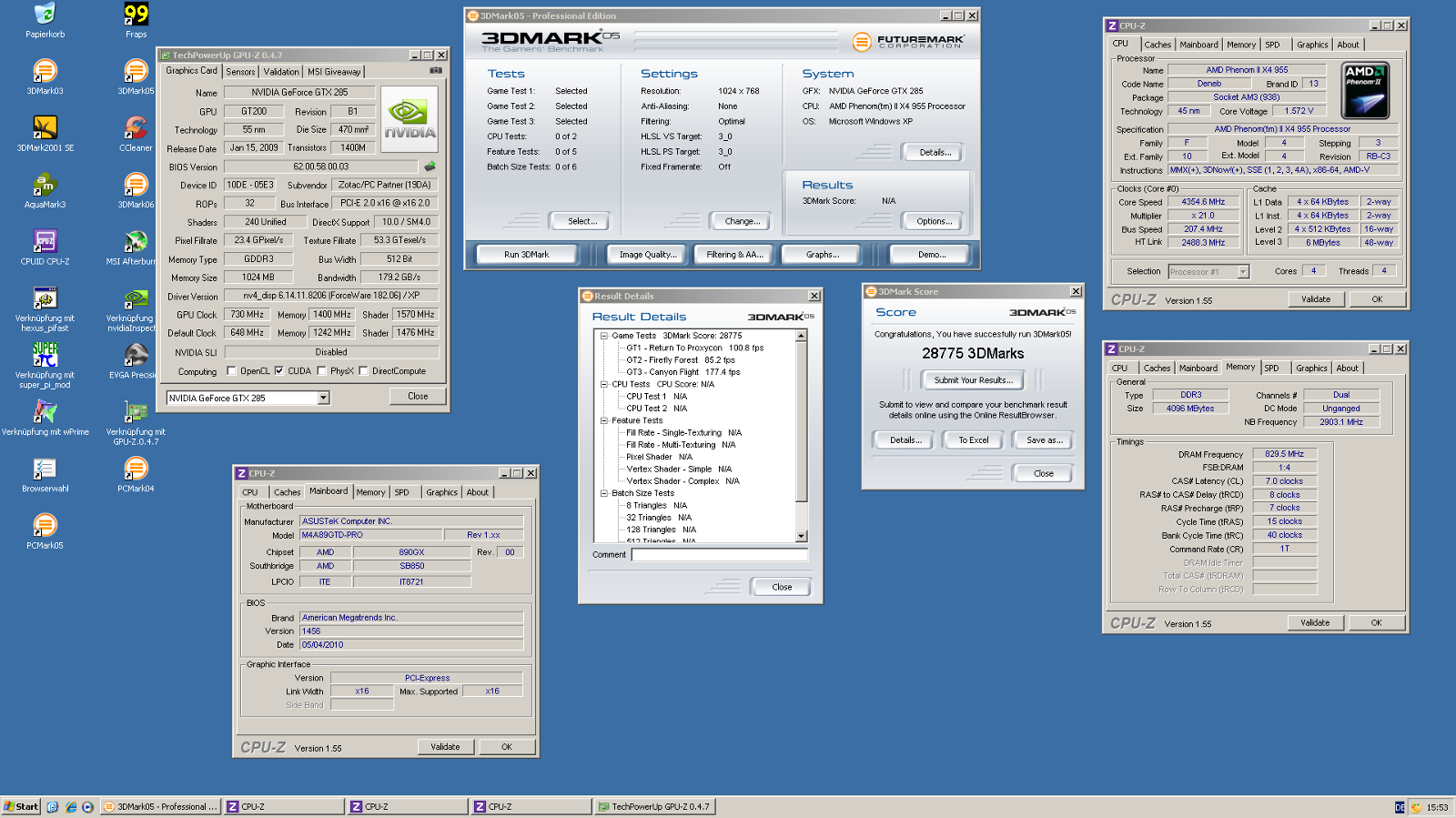
Task: Select GT2 - Firefly Forest result row
Action: [680, 360]
